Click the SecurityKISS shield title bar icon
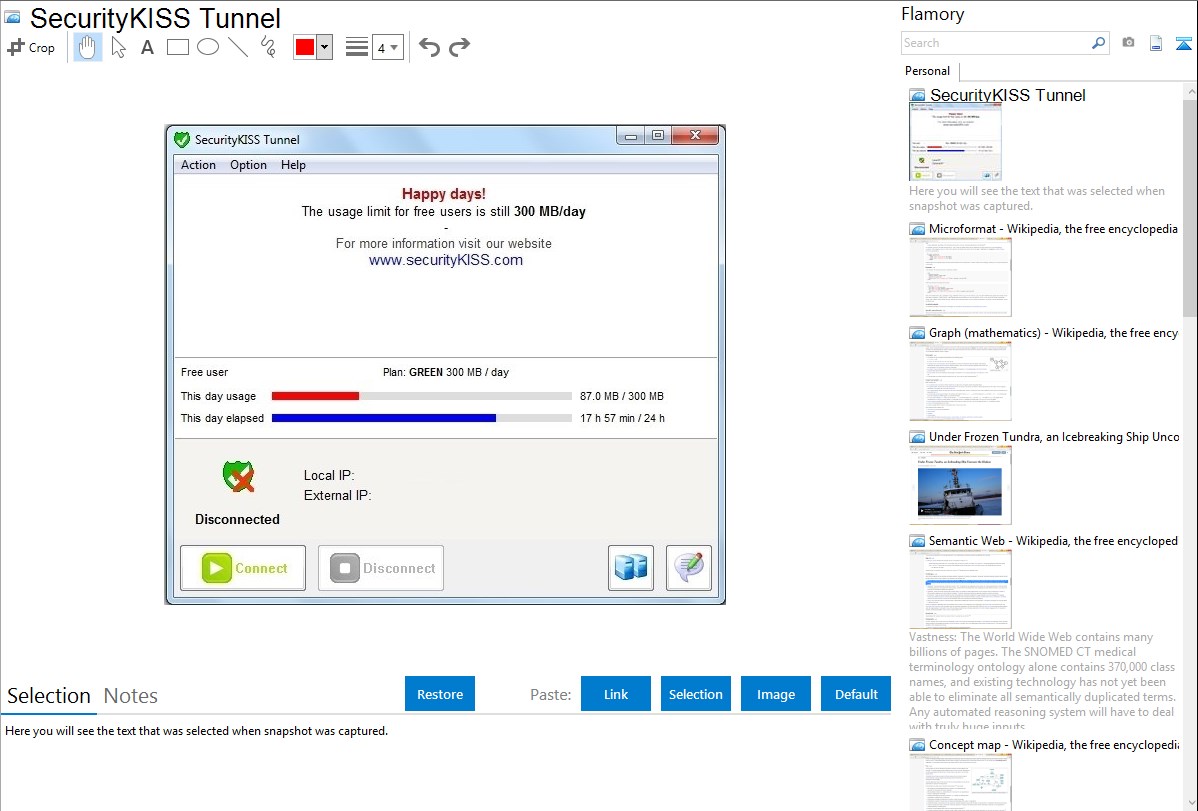The height and width of the screenshot is (811, 1198). point(182,139)
